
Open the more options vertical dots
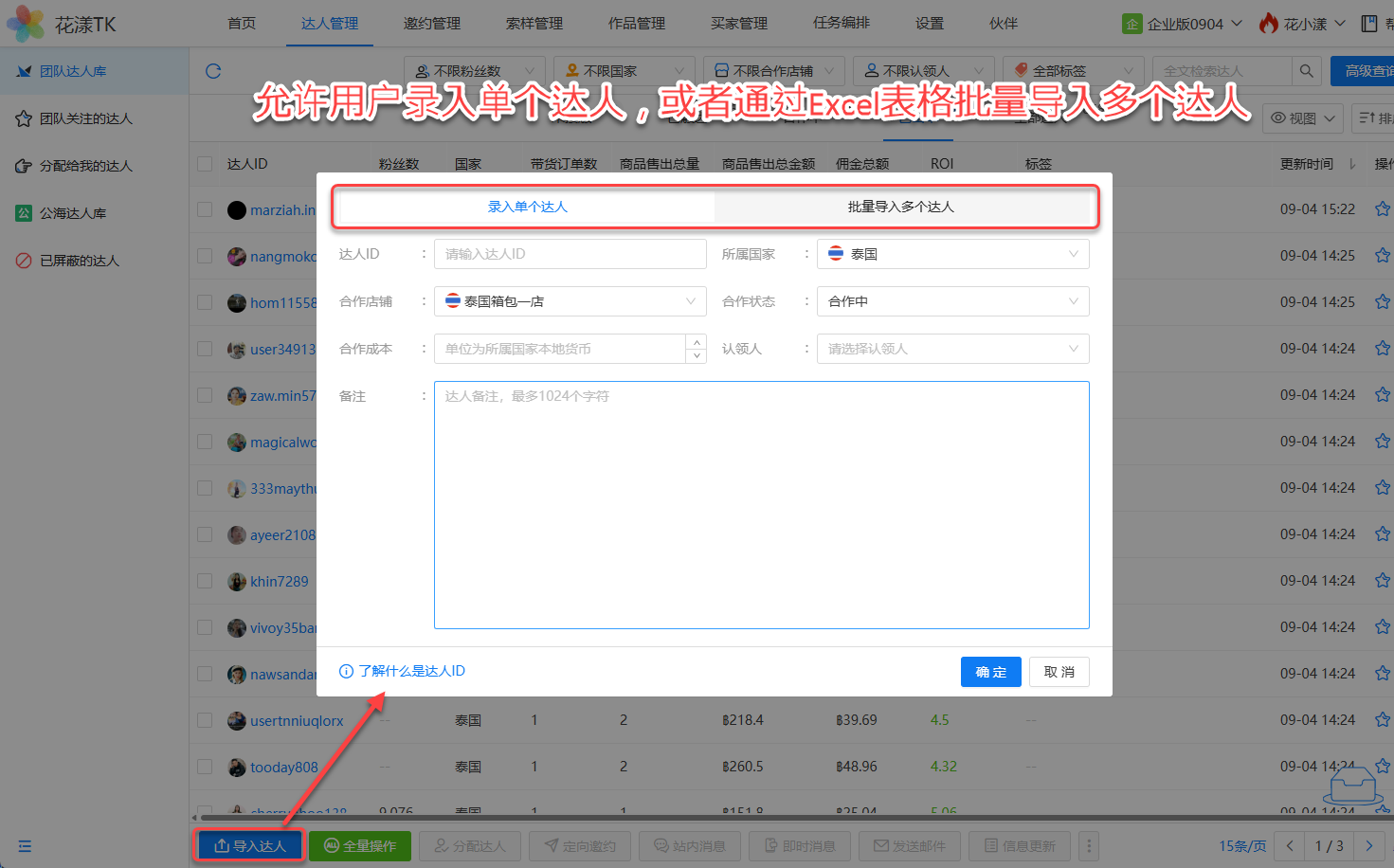[1089, 845]
